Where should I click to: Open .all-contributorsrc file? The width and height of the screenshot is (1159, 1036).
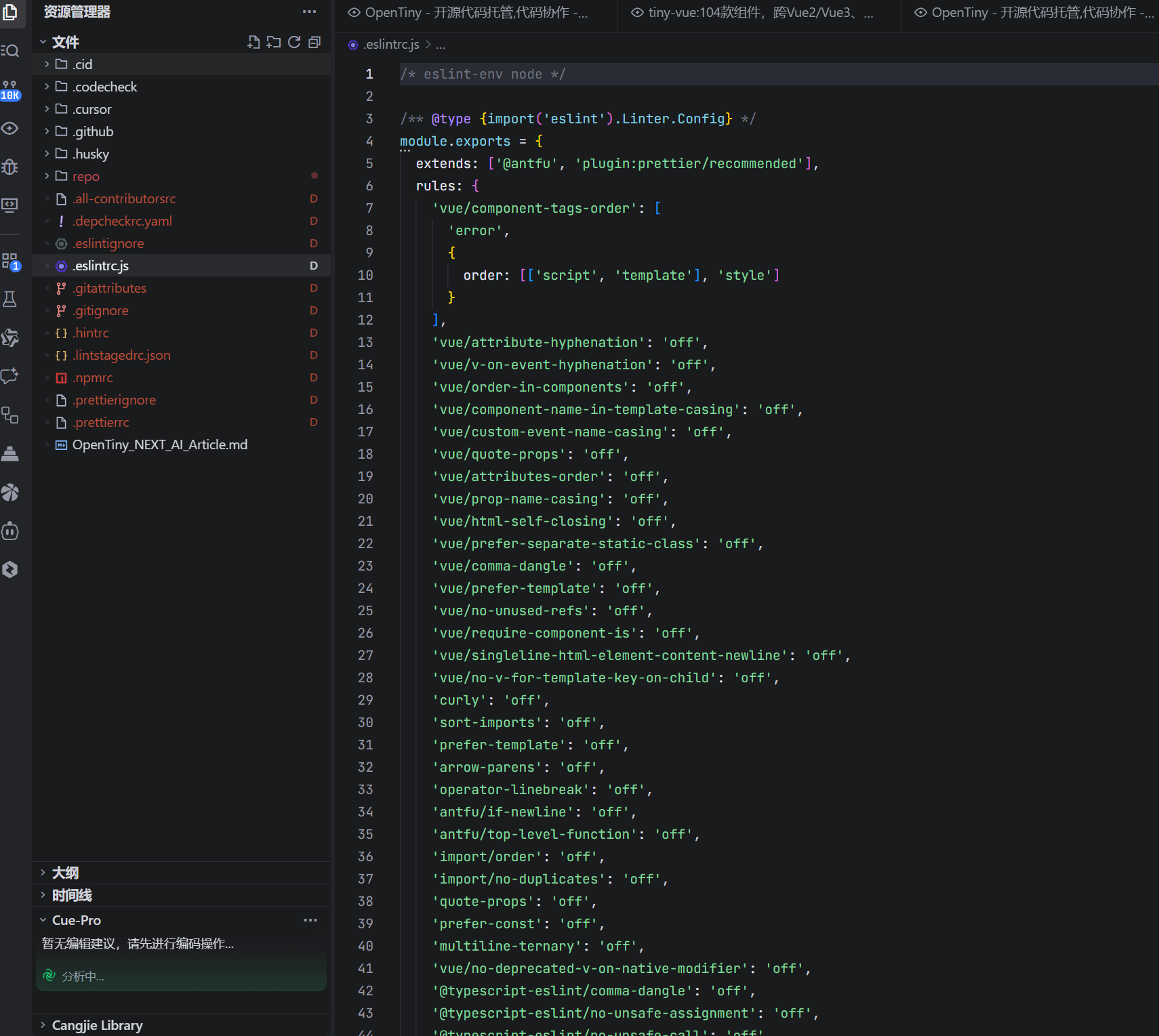(x=181, y=199)
